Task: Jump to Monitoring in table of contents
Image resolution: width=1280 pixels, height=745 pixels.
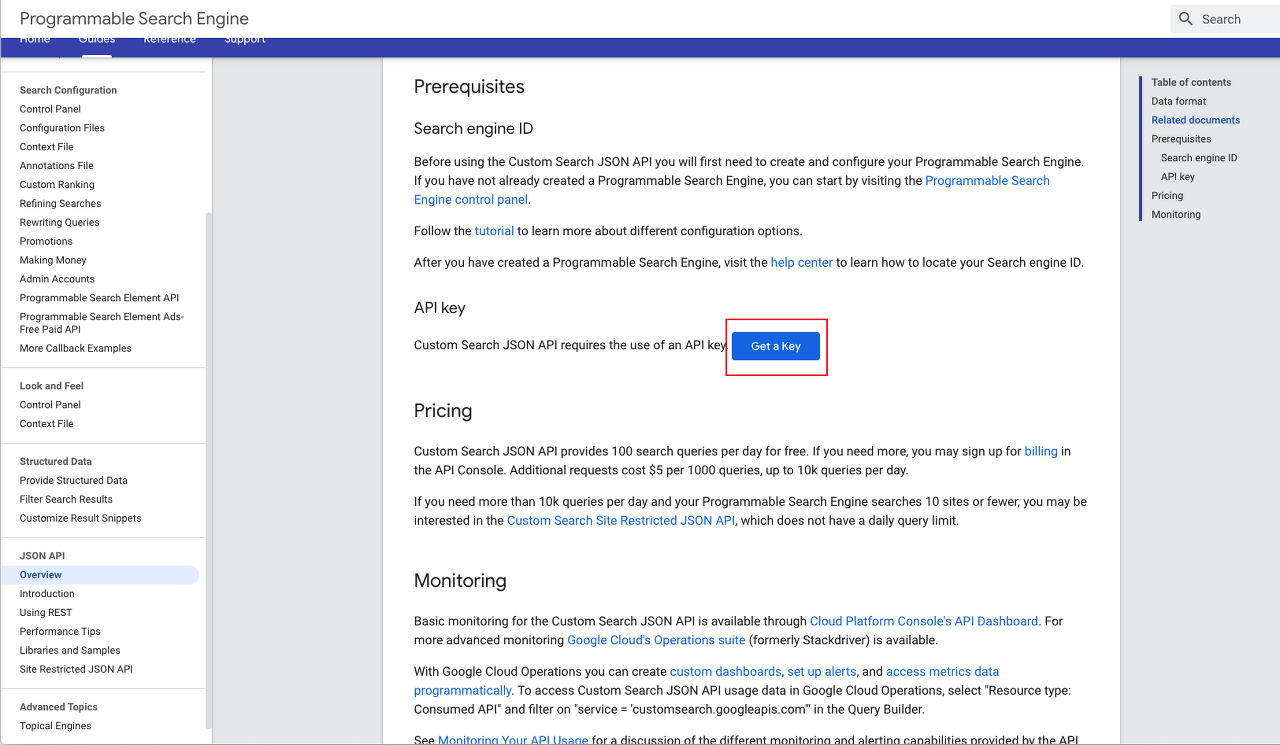Action: pyautogui.click(x=1176, y=215)
